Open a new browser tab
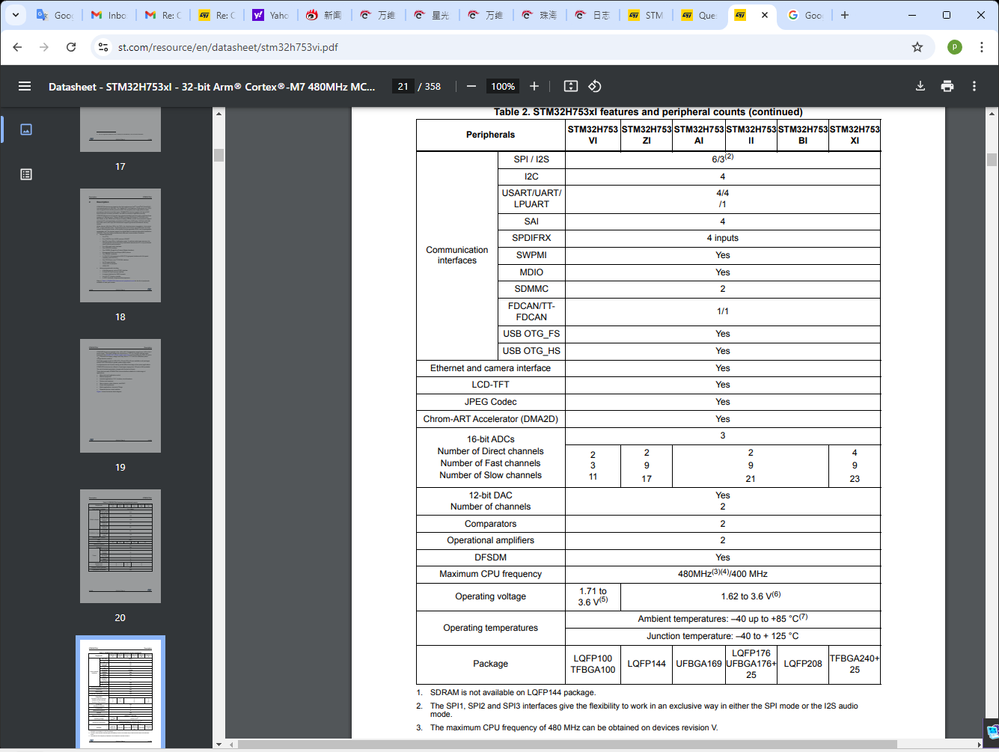 pos(845,15)
